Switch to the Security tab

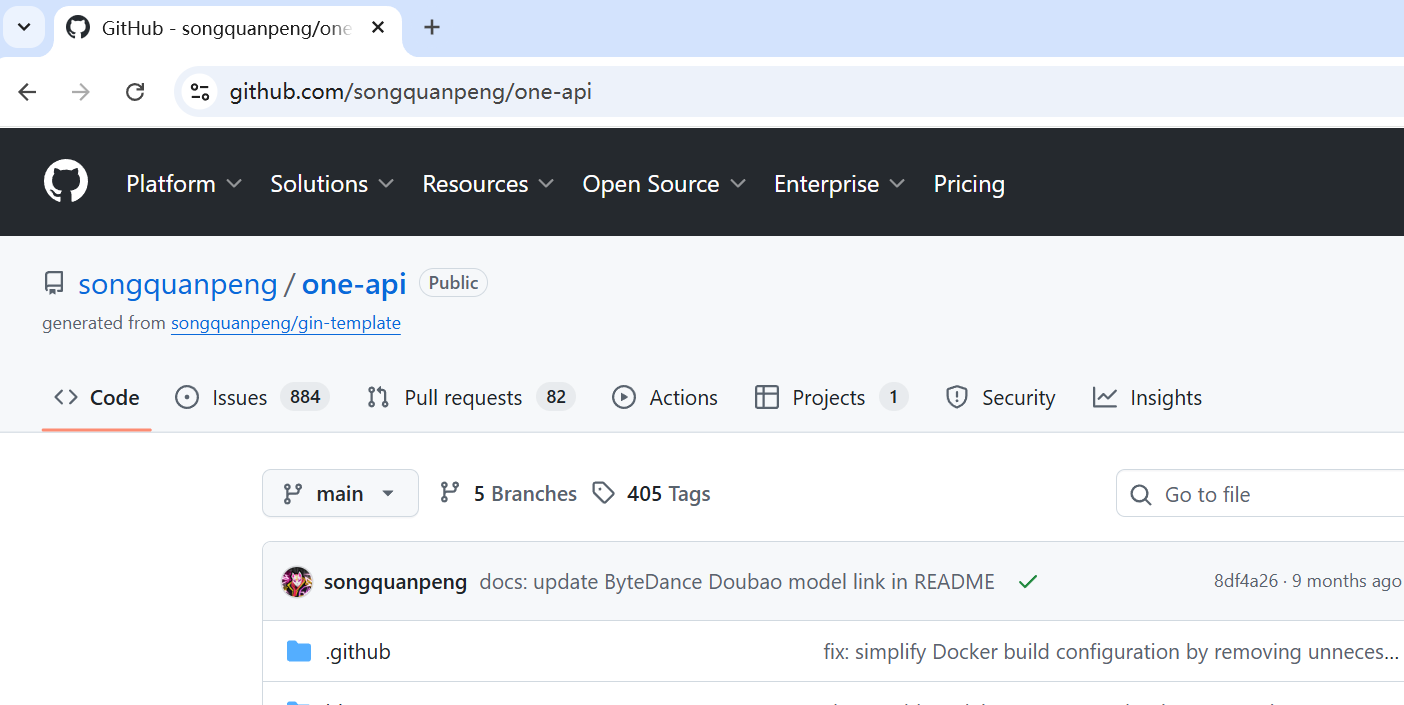tap(1000, 397)
